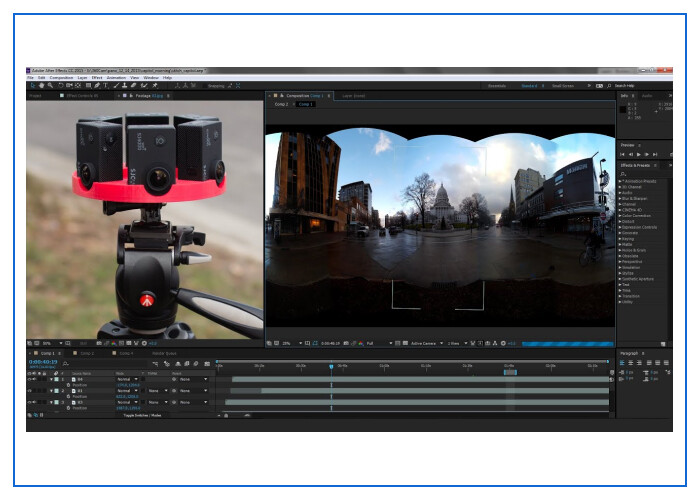The image size is (700, 500).
Task: Hide layer 3 (03) with its eye icon
Action: coord(29,402)
